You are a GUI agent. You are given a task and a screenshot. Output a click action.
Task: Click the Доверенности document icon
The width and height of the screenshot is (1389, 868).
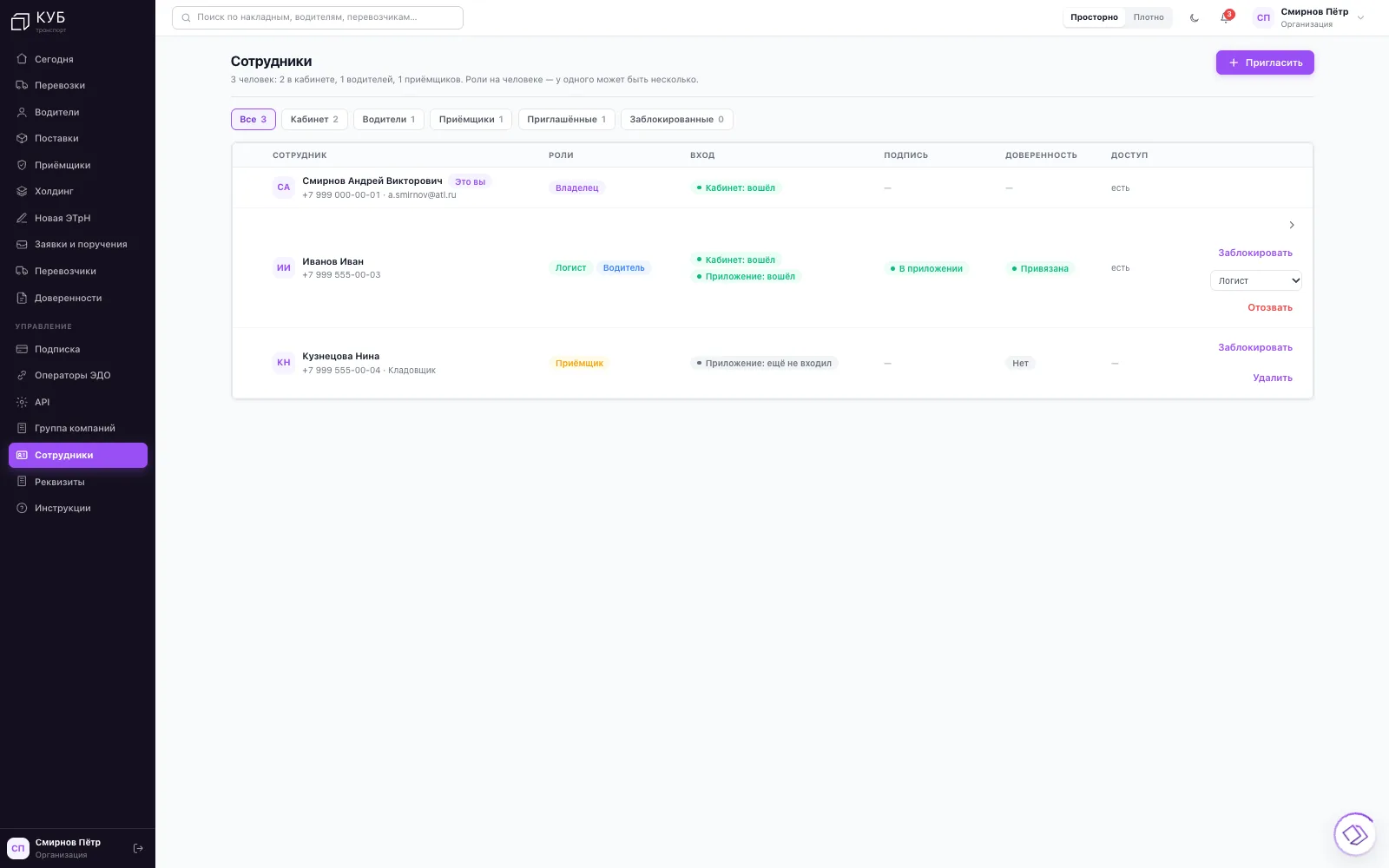point(22,298)
